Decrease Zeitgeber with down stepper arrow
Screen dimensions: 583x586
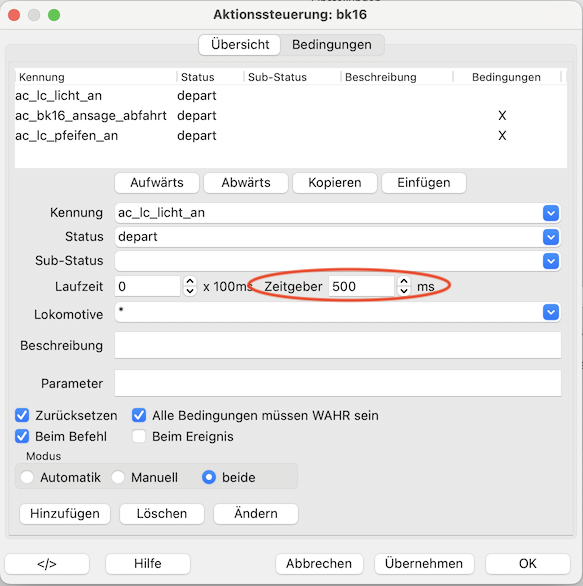404,291
